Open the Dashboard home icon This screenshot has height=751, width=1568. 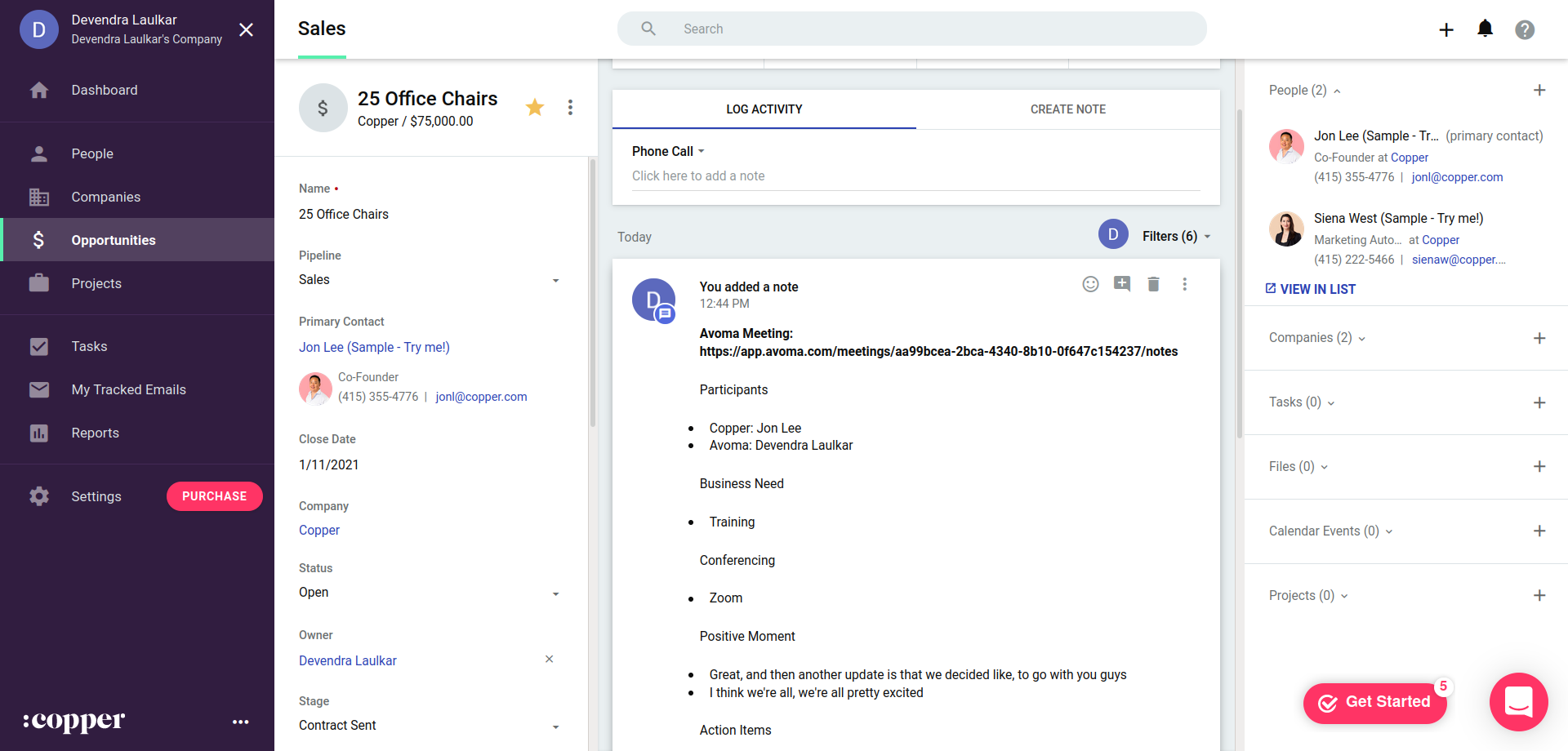(39, 90)
